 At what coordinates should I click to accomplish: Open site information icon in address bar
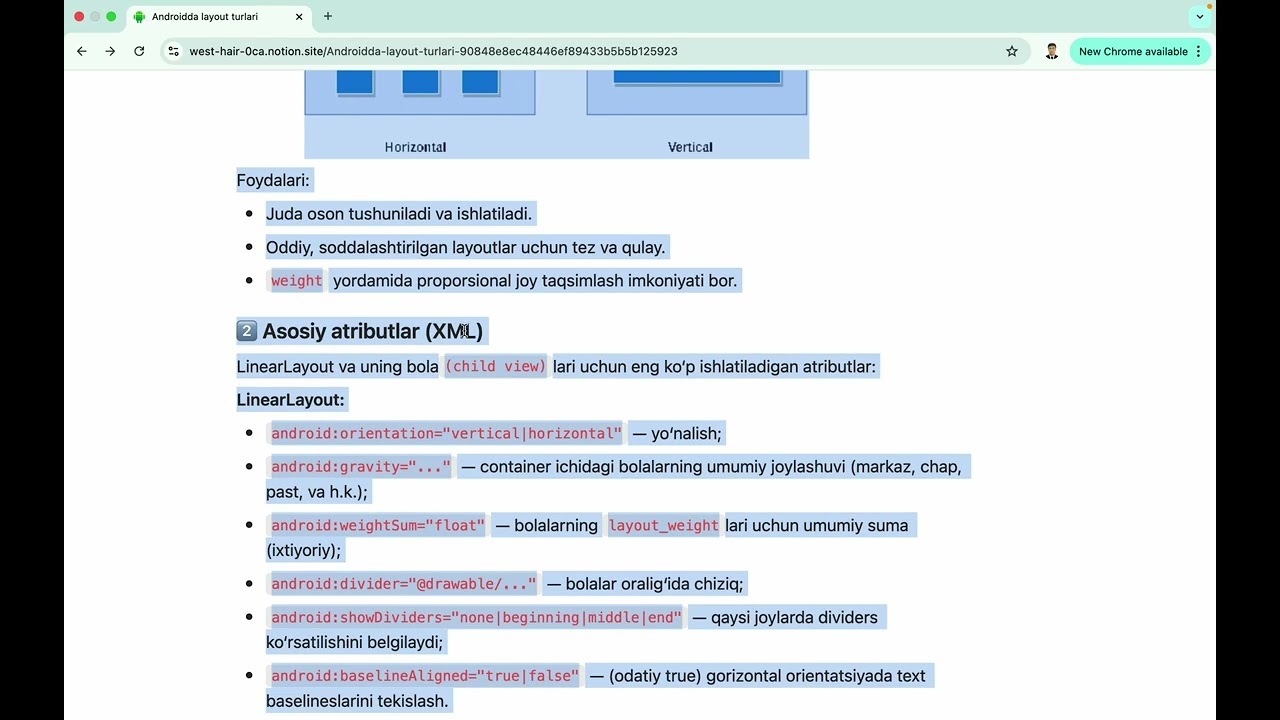pyautogui.click(x=174, y=51)
